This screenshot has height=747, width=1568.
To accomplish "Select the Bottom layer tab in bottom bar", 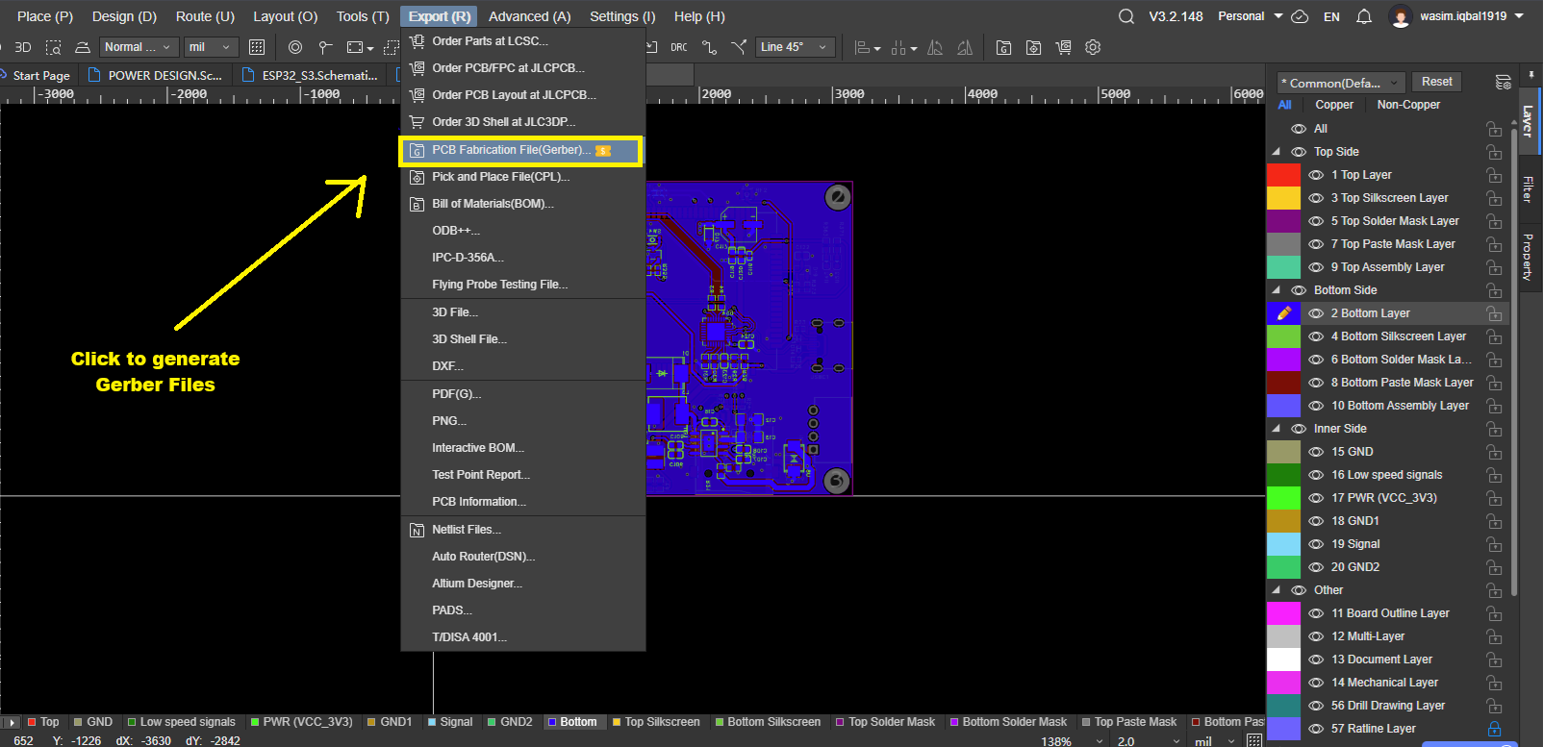I will (x=572, y=722).
